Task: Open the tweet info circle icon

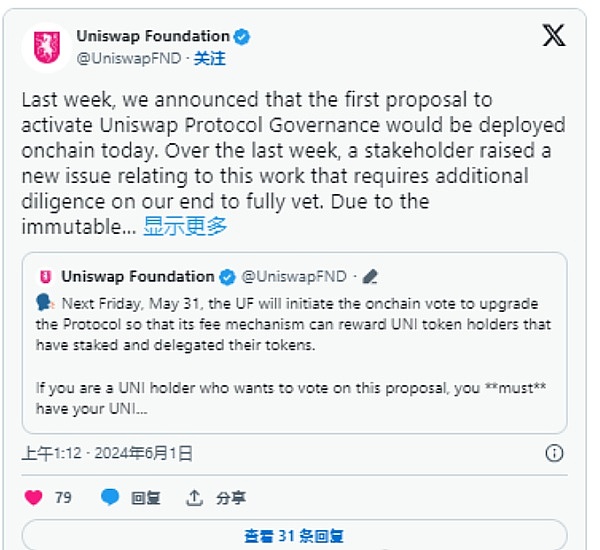Action: point(553,453)
